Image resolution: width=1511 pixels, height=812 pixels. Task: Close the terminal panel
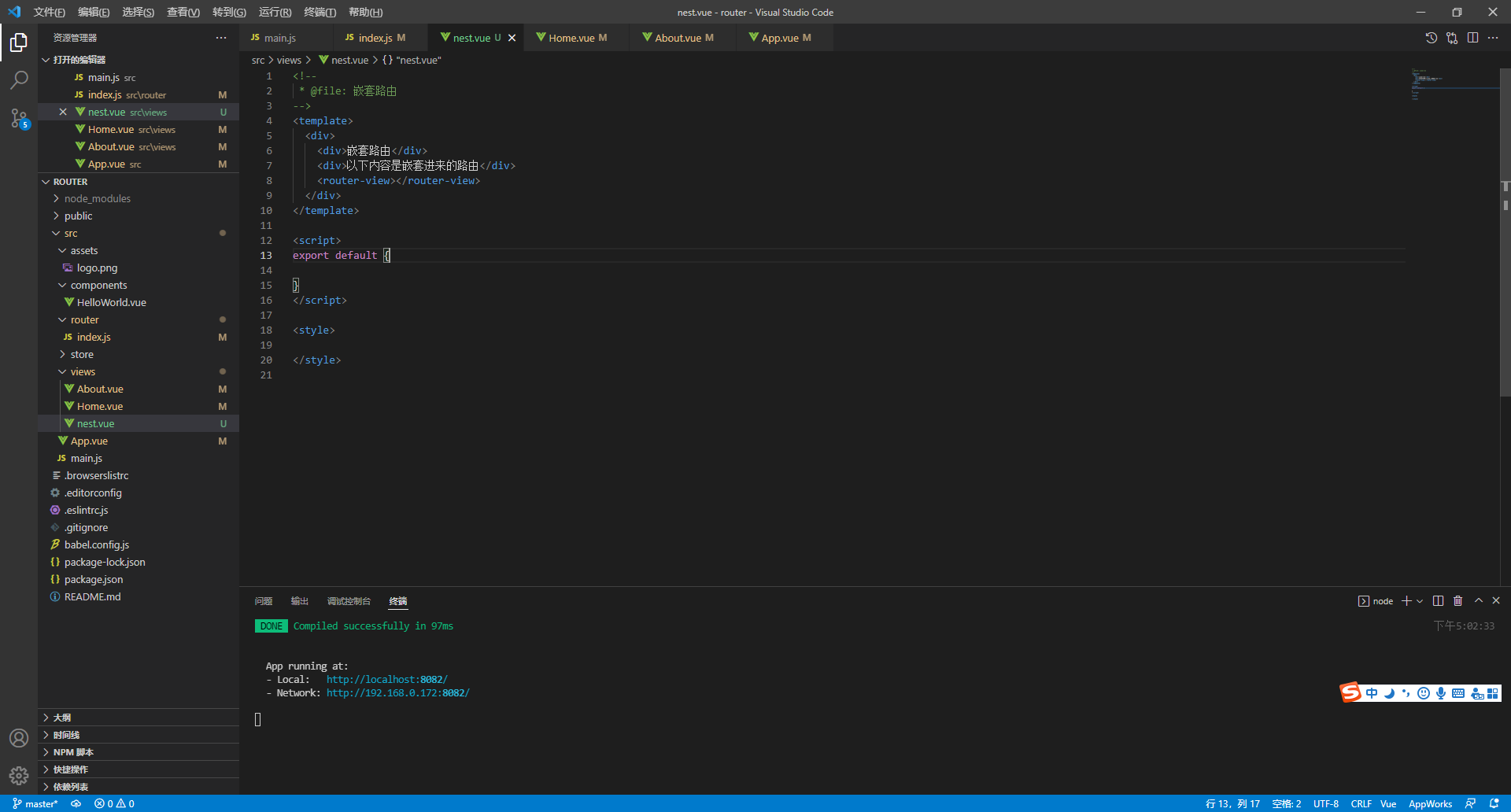(1496, 601)
